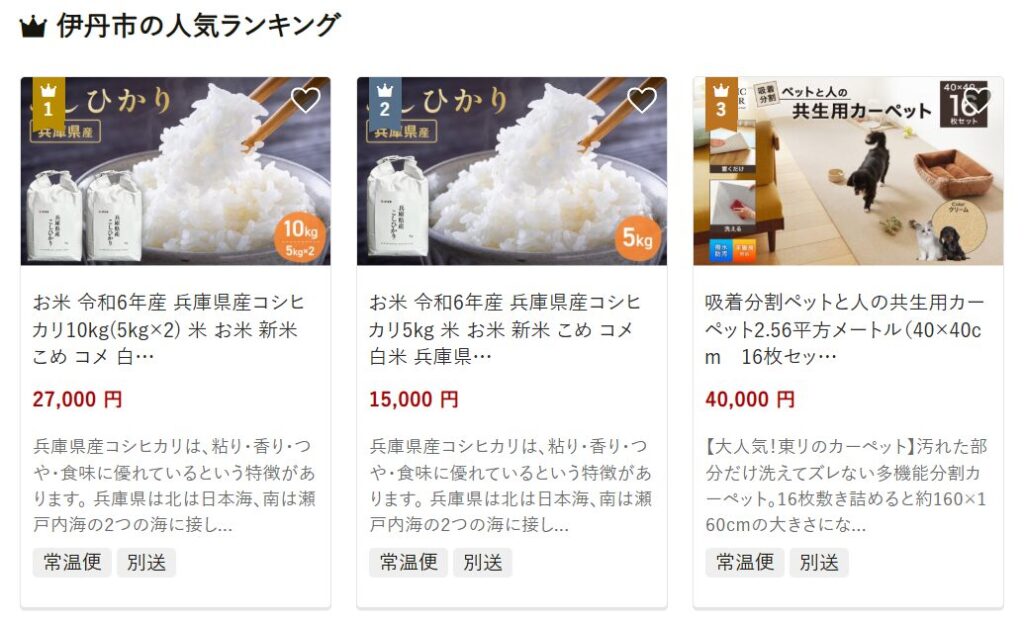Click 別送 tag on the carpet card
The width and height of the screenshot is (1024, 623).
(819, 562)
